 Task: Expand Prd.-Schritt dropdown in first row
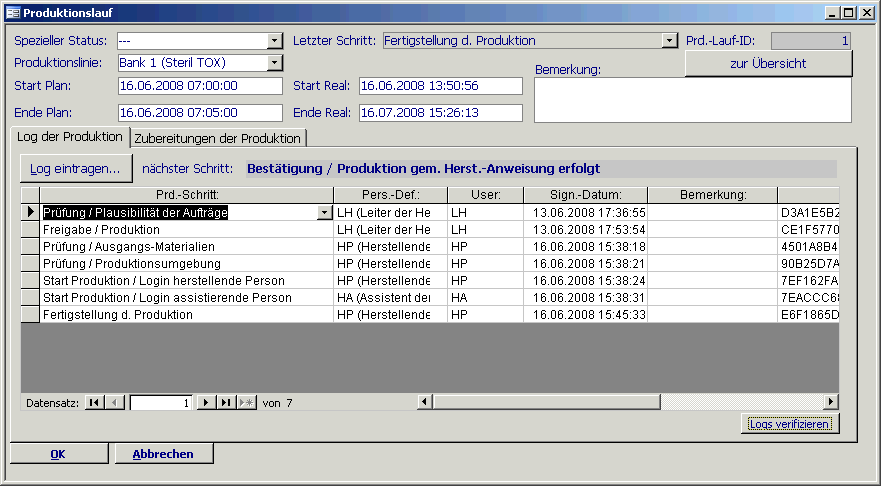tap(324, 212)
